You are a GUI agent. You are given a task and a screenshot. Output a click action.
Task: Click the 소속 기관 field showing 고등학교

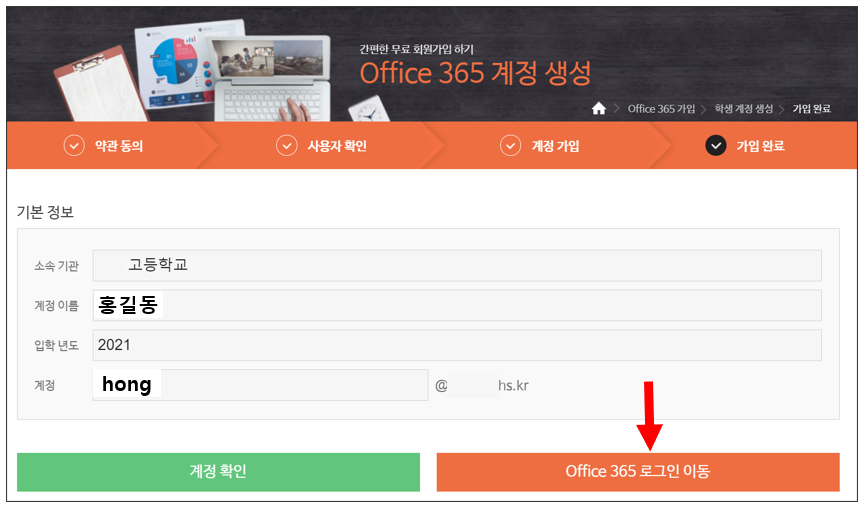[x=457, y=265]
